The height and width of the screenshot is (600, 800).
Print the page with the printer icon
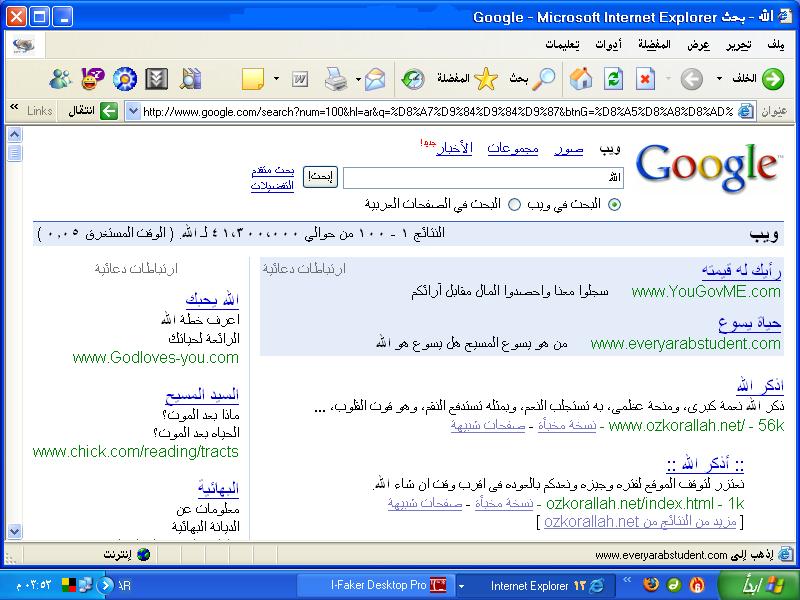coord(336,79)
